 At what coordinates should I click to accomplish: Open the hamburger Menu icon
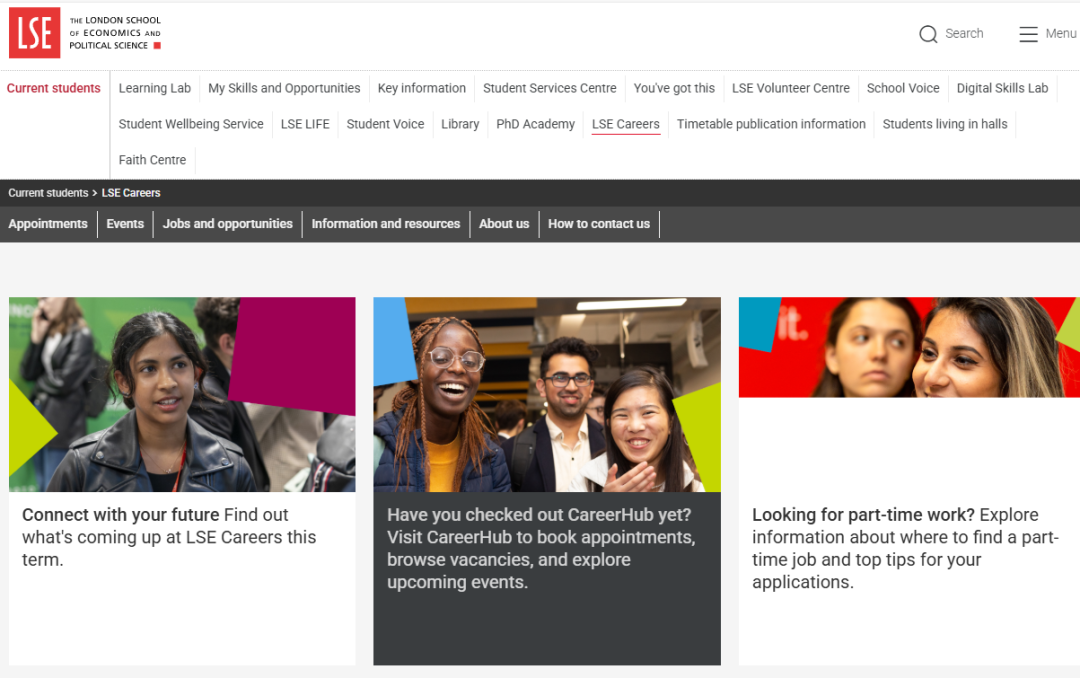(x=1028, y=34)
